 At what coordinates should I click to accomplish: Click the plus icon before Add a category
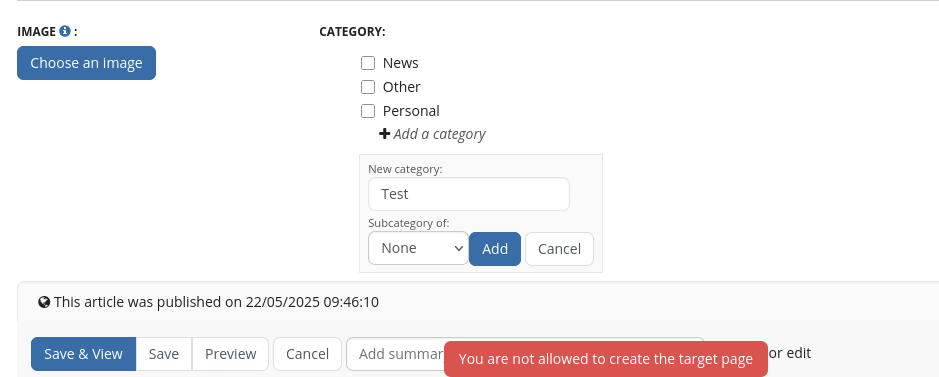384,134
